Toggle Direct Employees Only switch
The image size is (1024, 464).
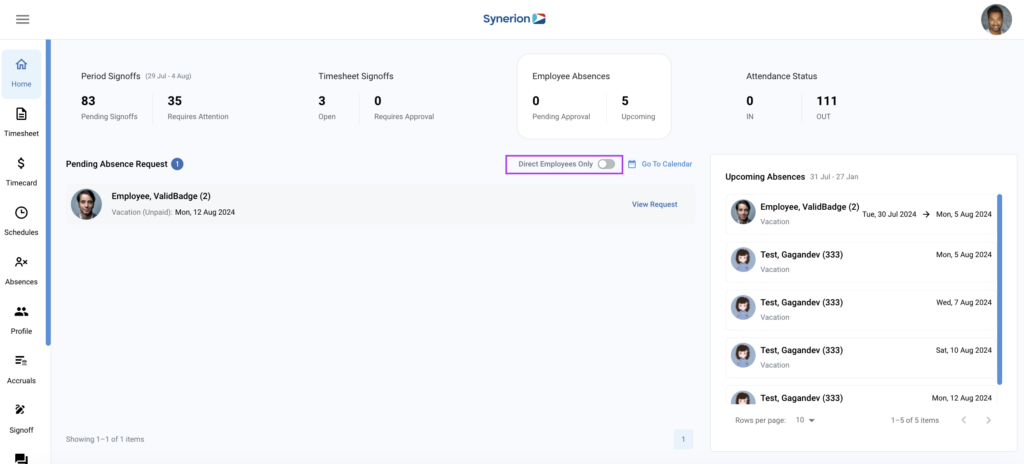pos(606,164)
